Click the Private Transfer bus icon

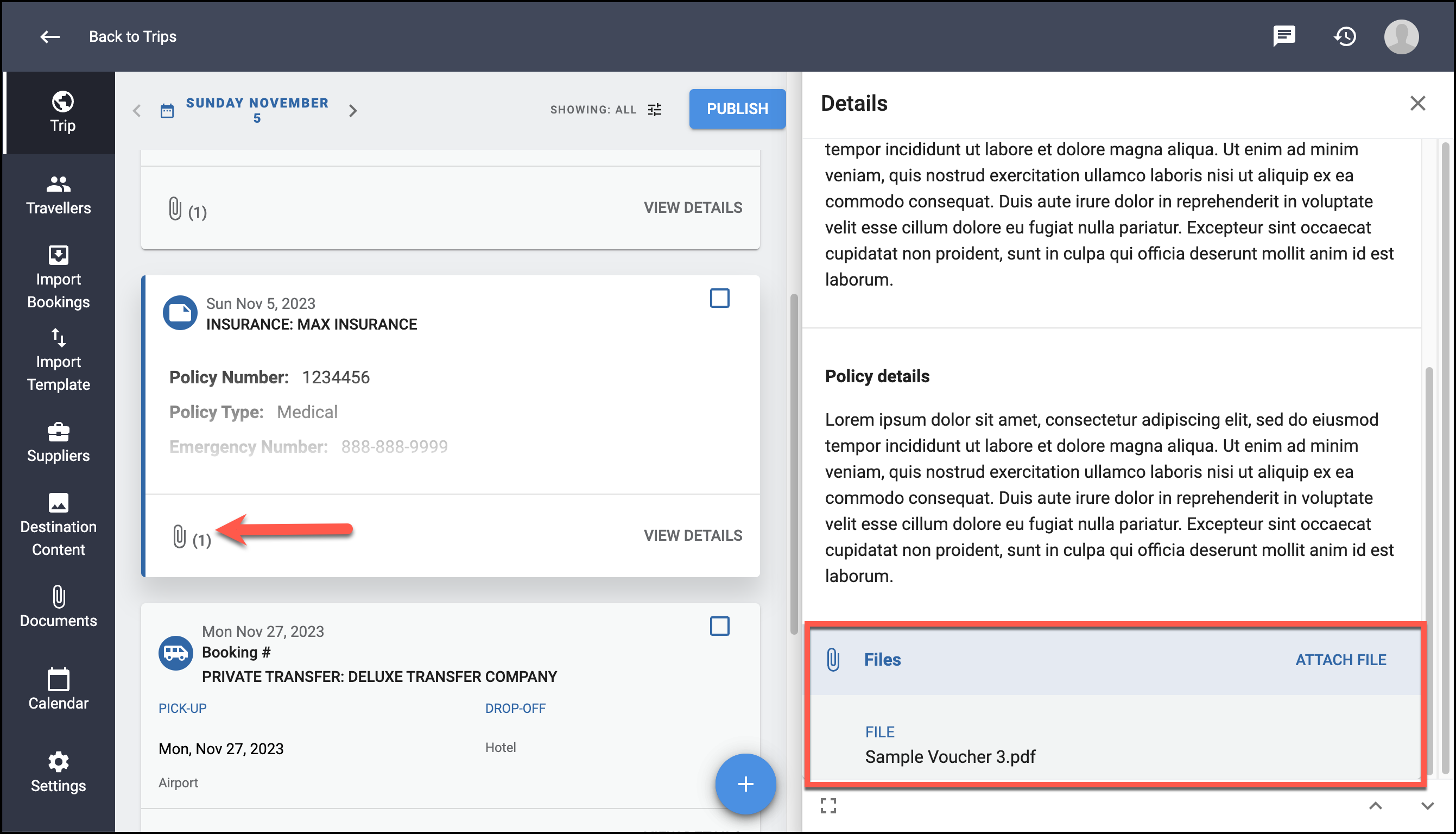point(175,653)
